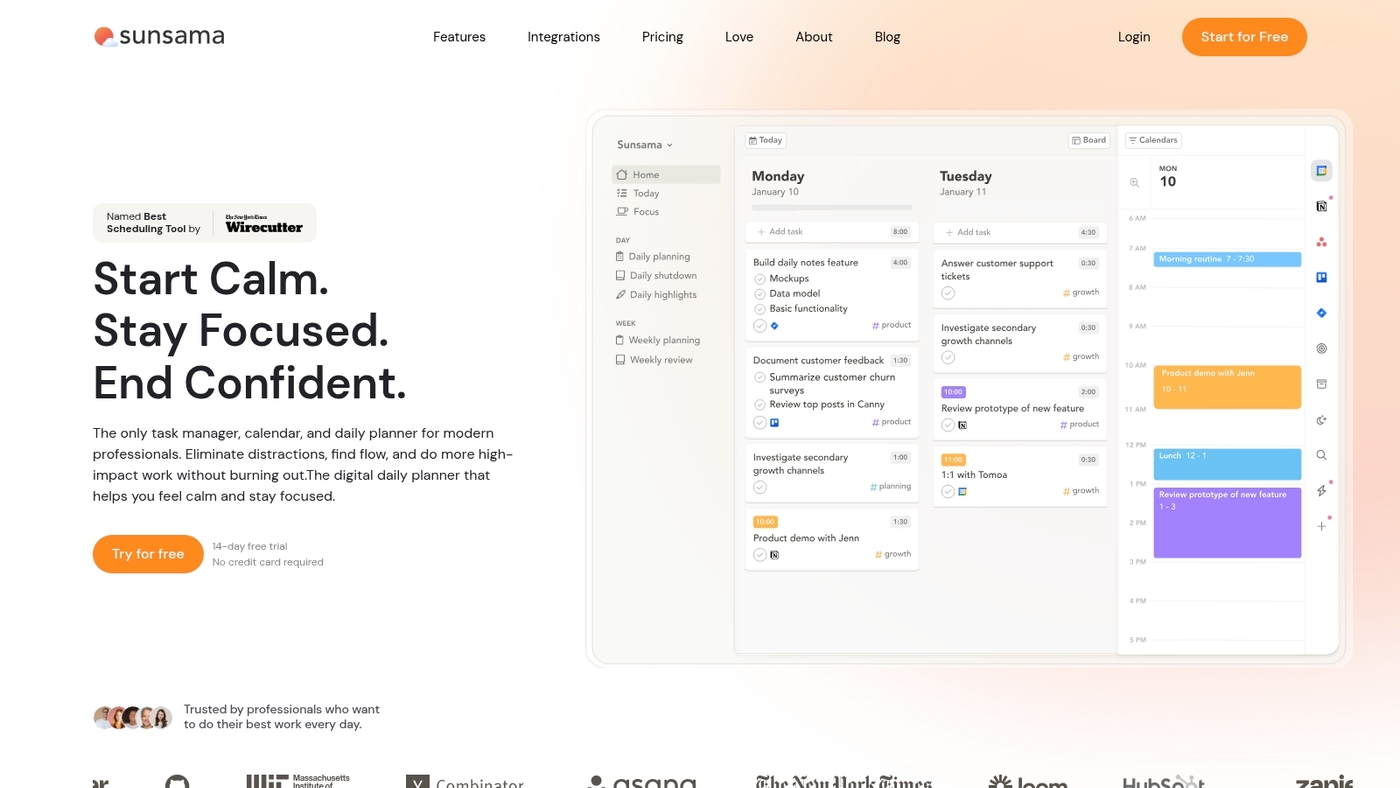
Task: Open the Calendars selector
Action: pos(1152,140)
